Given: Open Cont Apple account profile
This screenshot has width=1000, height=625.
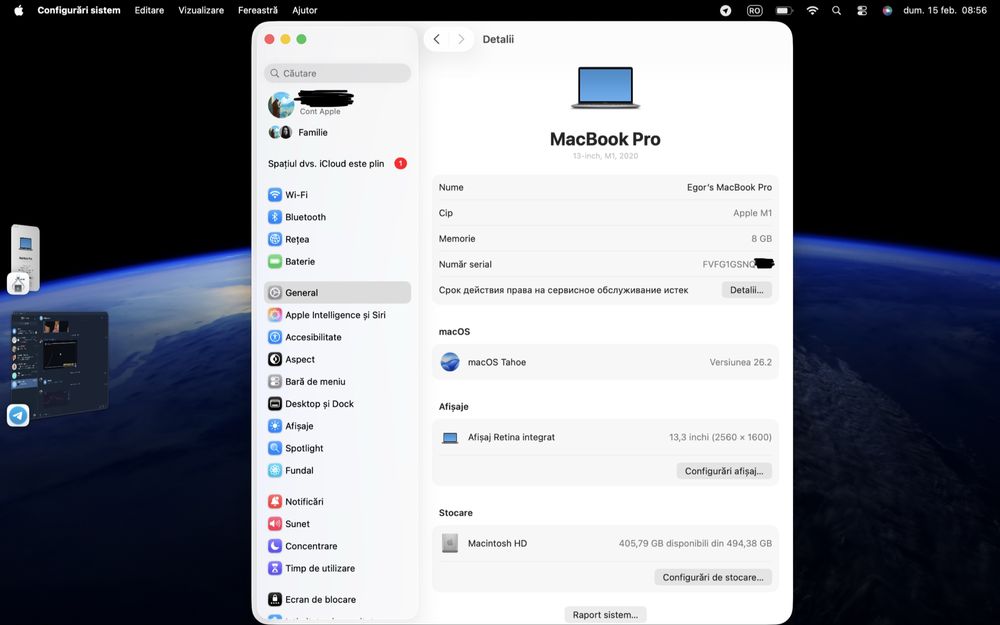Looking at the screenshot, I should coord(337,104).
